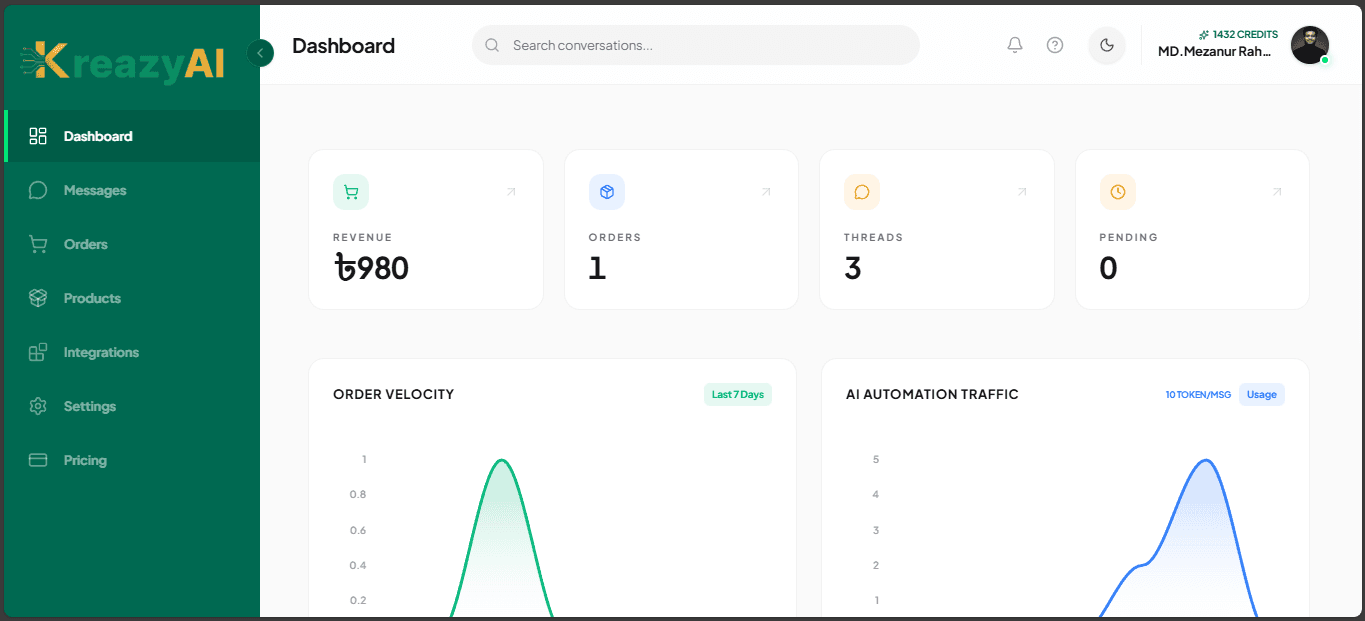Open Revenue card arrow link
The height and width of the screenshot is (621, 1365).
tap(511, 192)
